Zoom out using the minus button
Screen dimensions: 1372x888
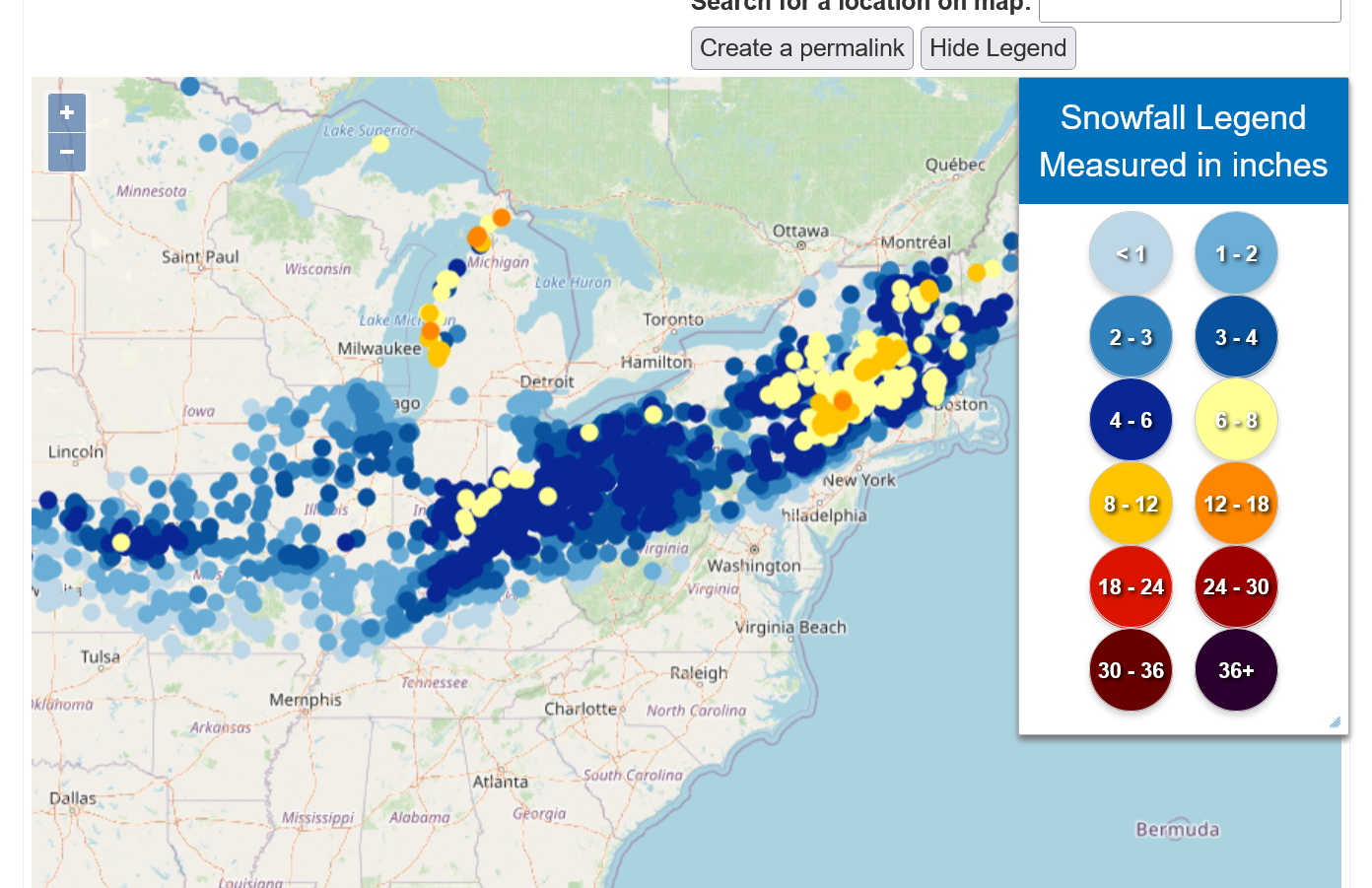(67, 153)
